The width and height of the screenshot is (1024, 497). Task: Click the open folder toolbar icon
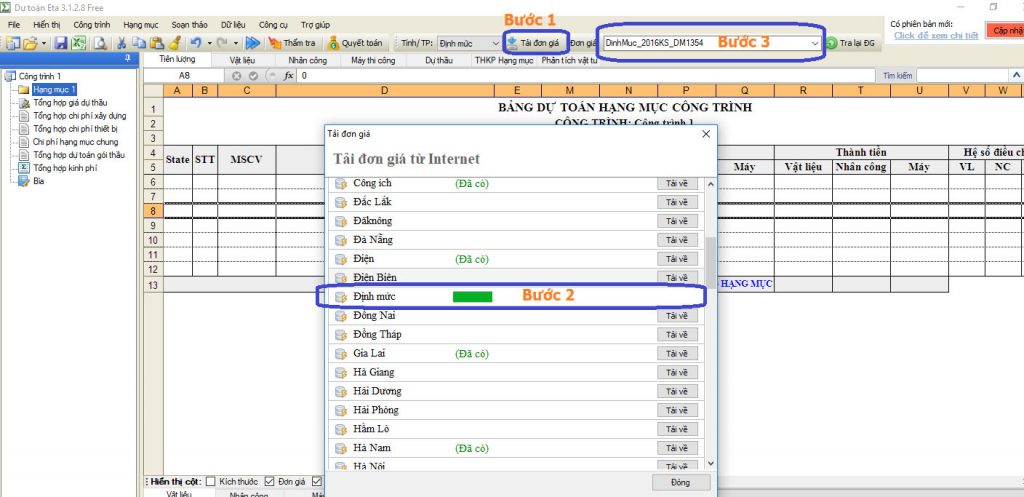[x=30, y=43]
